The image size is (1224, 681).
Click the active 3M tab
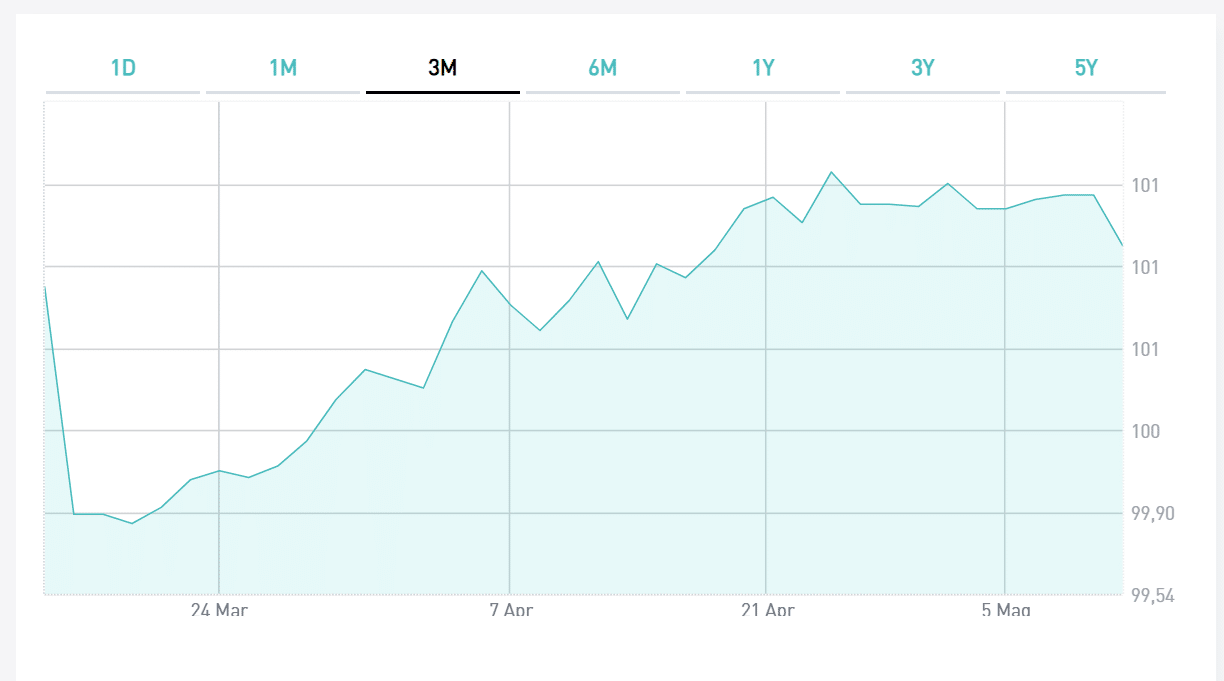point(443,69)
